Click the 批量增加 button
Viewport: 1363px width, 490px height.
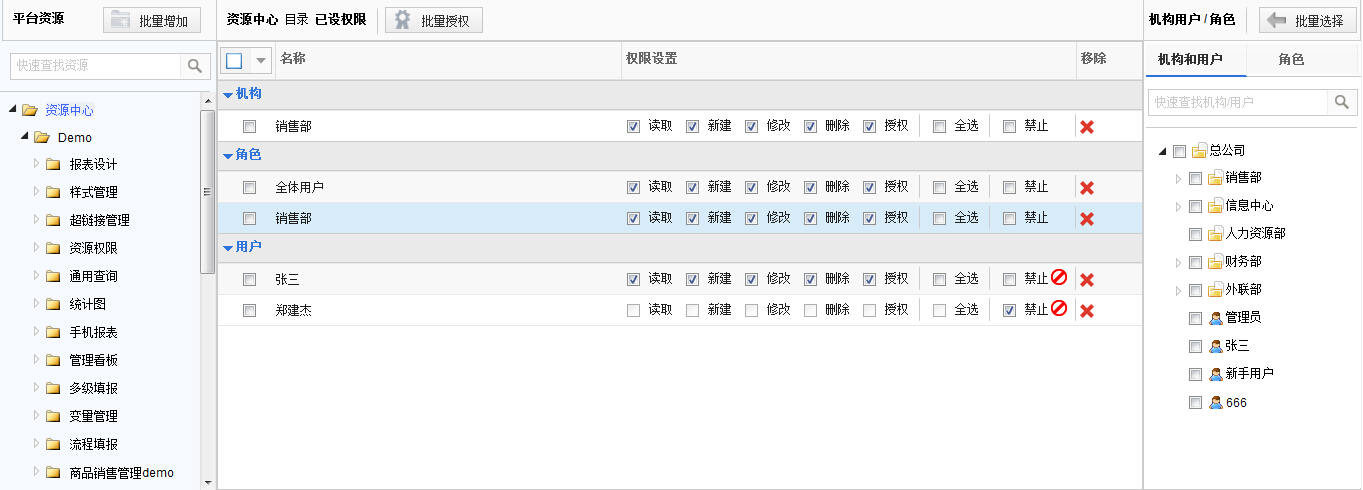click(152, 20)
